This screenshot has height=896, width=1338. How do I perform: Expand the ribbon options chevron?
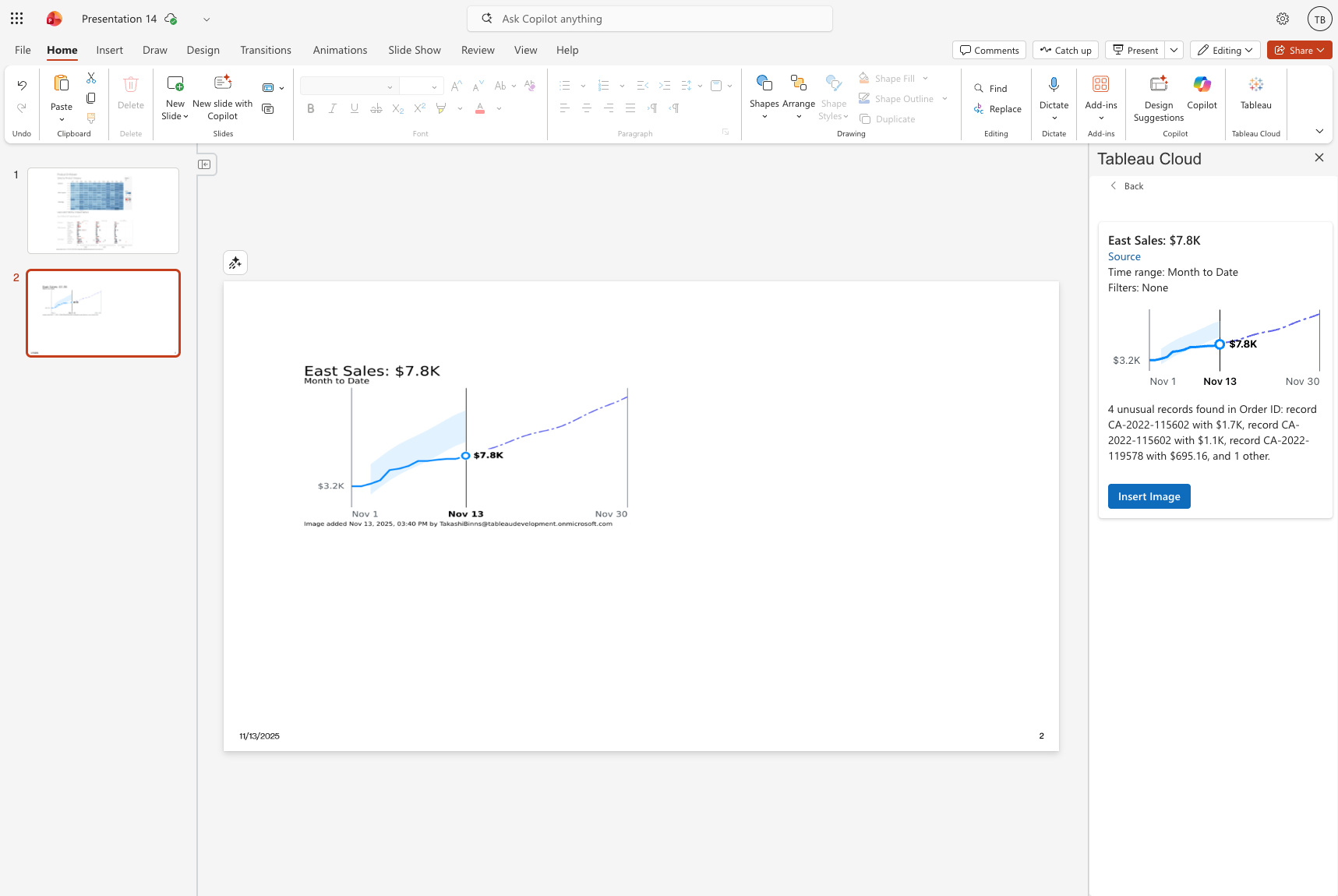click(x=1319, y=131)
